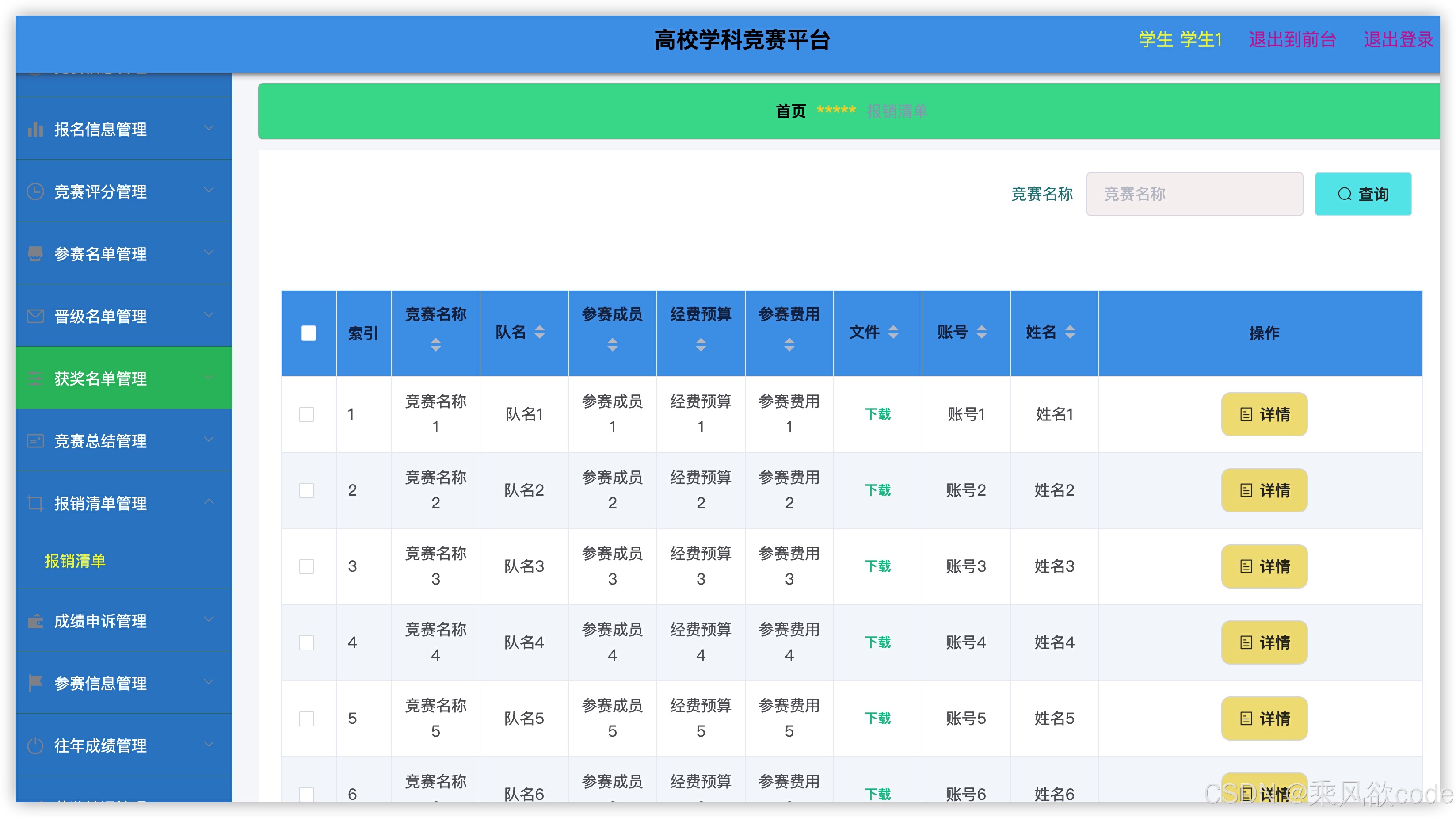Click the flag icon beside 参赛信息管理
This screenshot has width=1456, height=818.
click(35, 682)
